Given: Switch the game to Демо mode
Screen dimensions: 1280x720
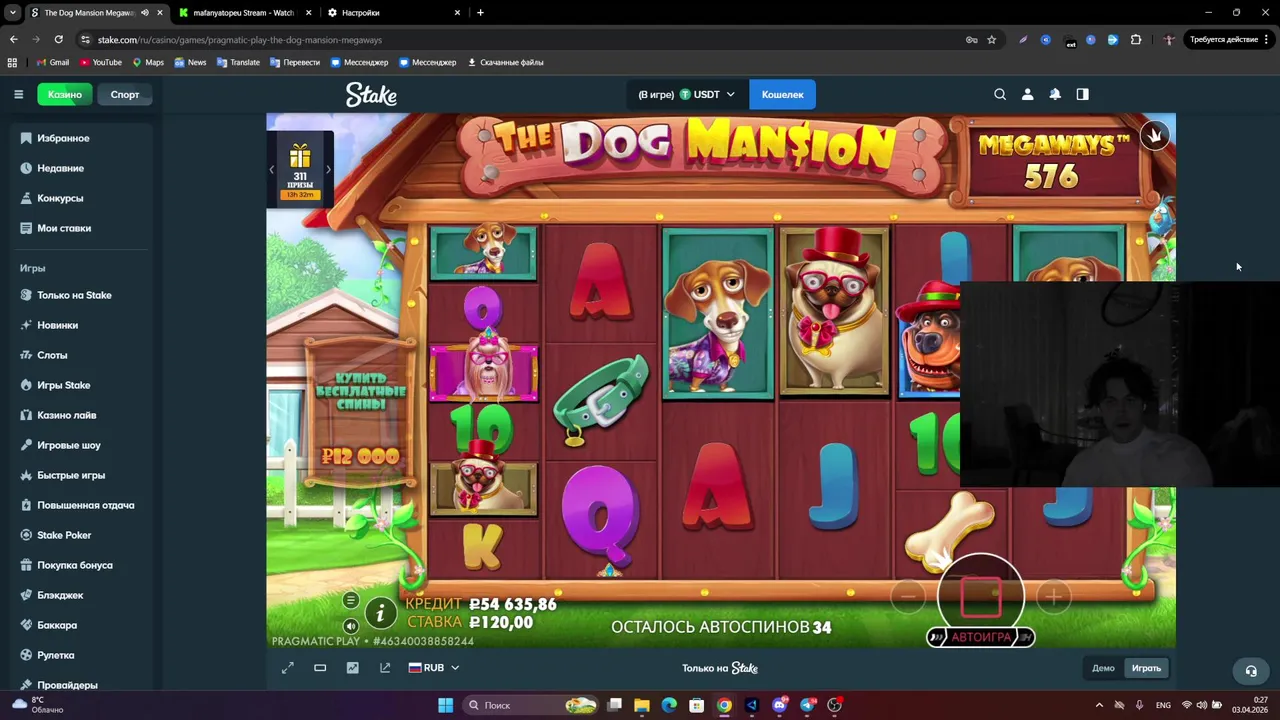Looking at the screenshot, I should pyautogui.click(x=1103, y=668).
